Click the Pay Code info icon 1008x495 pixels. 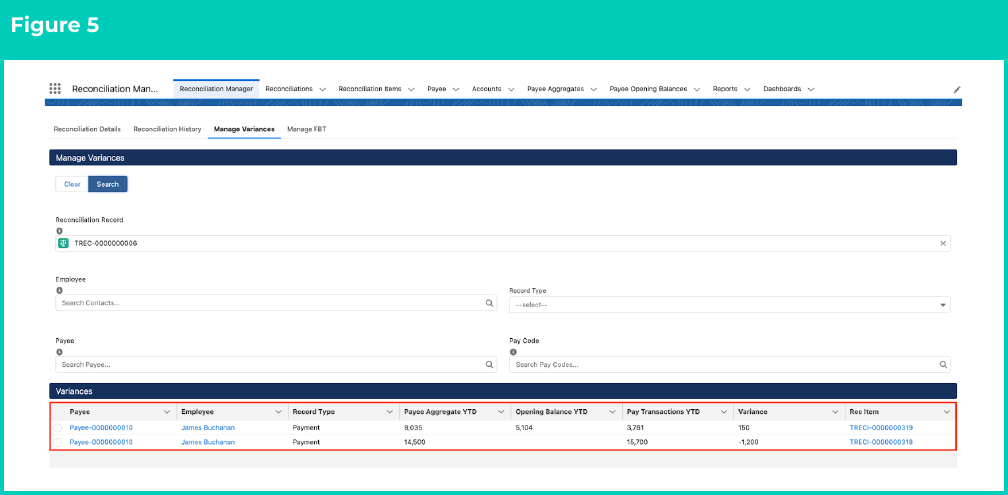[x=513, y=352]
